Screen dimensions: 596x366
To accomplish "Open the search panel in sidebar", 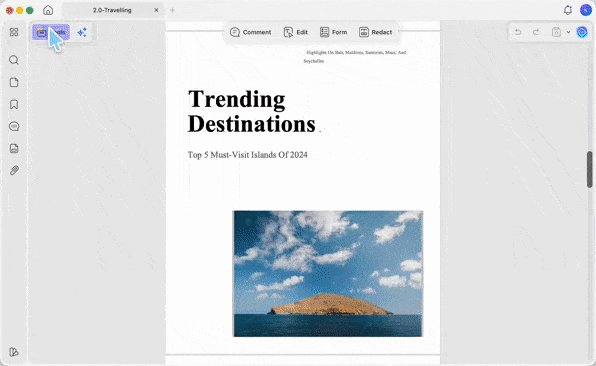I will coord(14,60).
